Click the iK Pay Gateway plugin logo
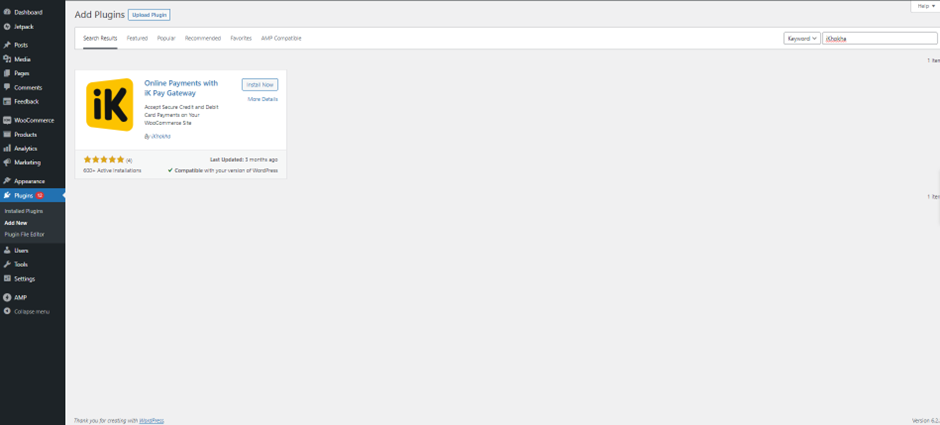The height and width of the screenshot is (425, 940). coord(109,105)
